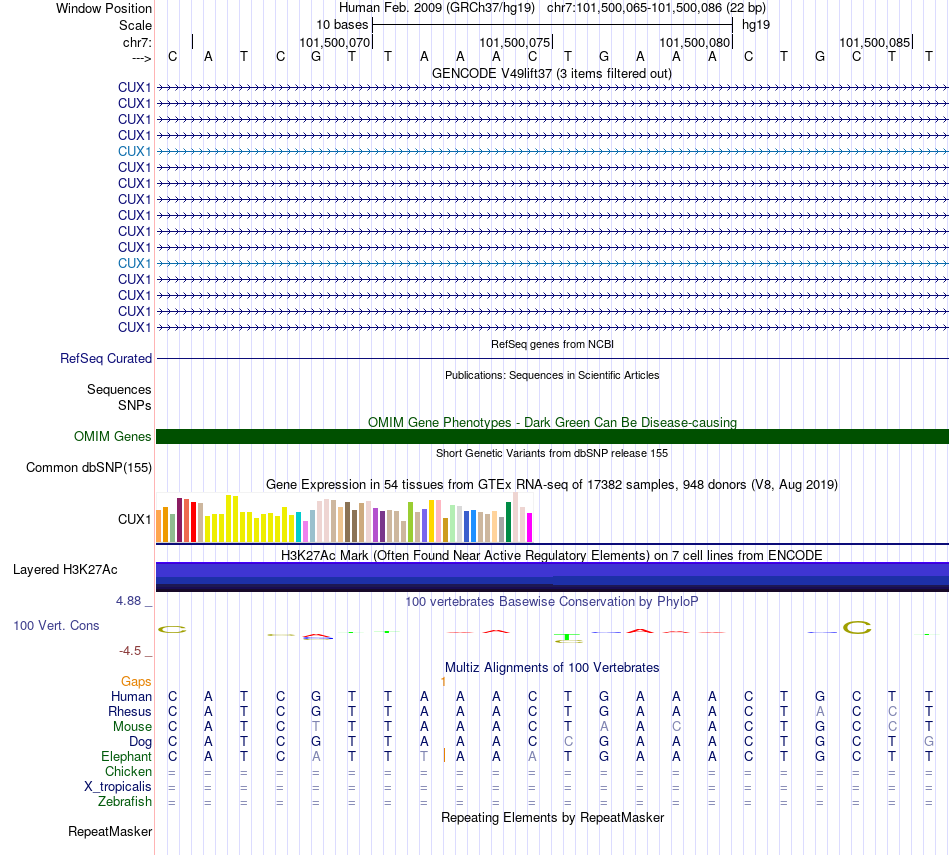The height and width of the screenshot is (855, 950).
Task: Click the Mouse species label
Action: (x=133, y=726)
